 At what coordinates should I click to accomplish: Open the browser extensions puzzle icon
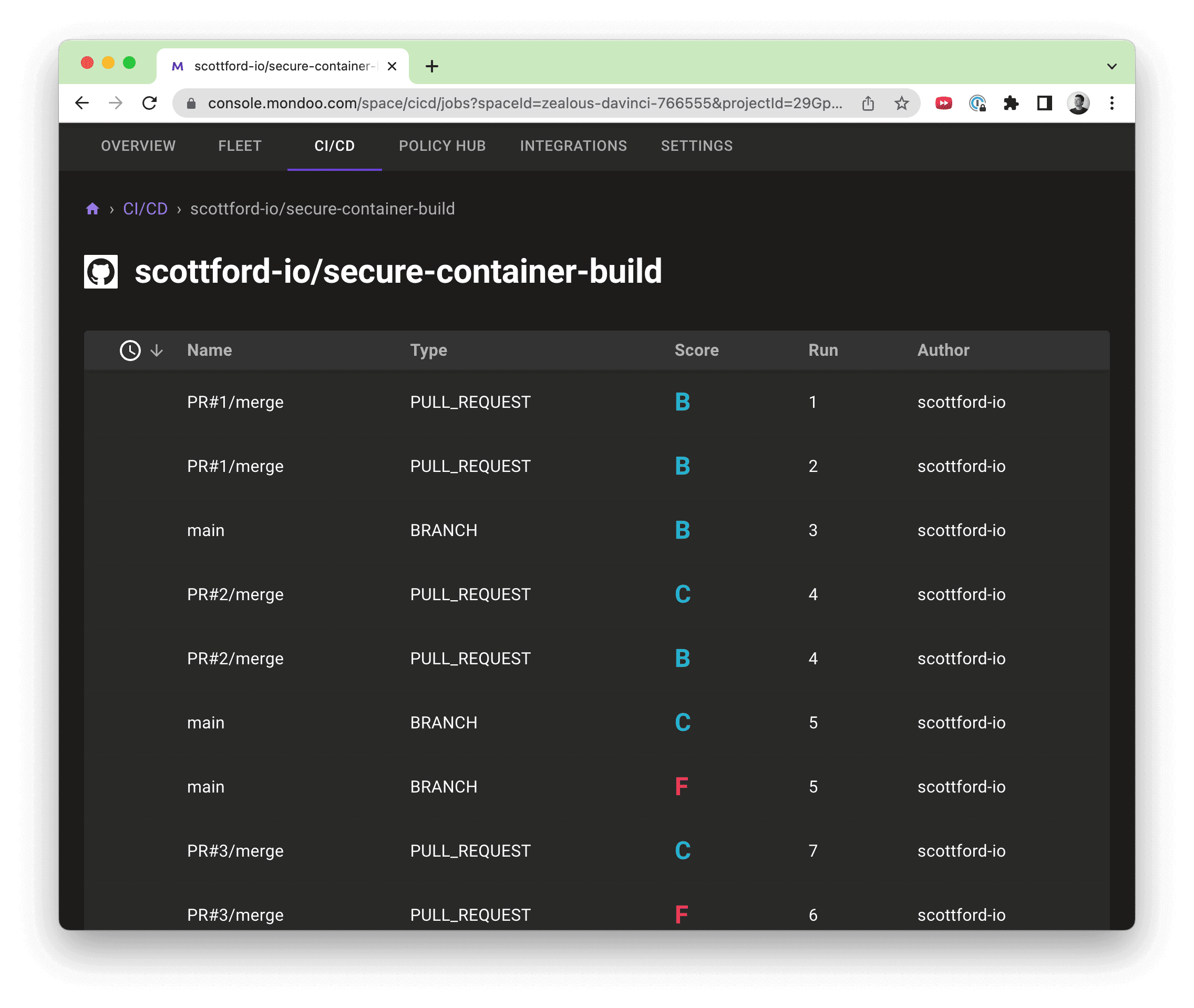1011,103
